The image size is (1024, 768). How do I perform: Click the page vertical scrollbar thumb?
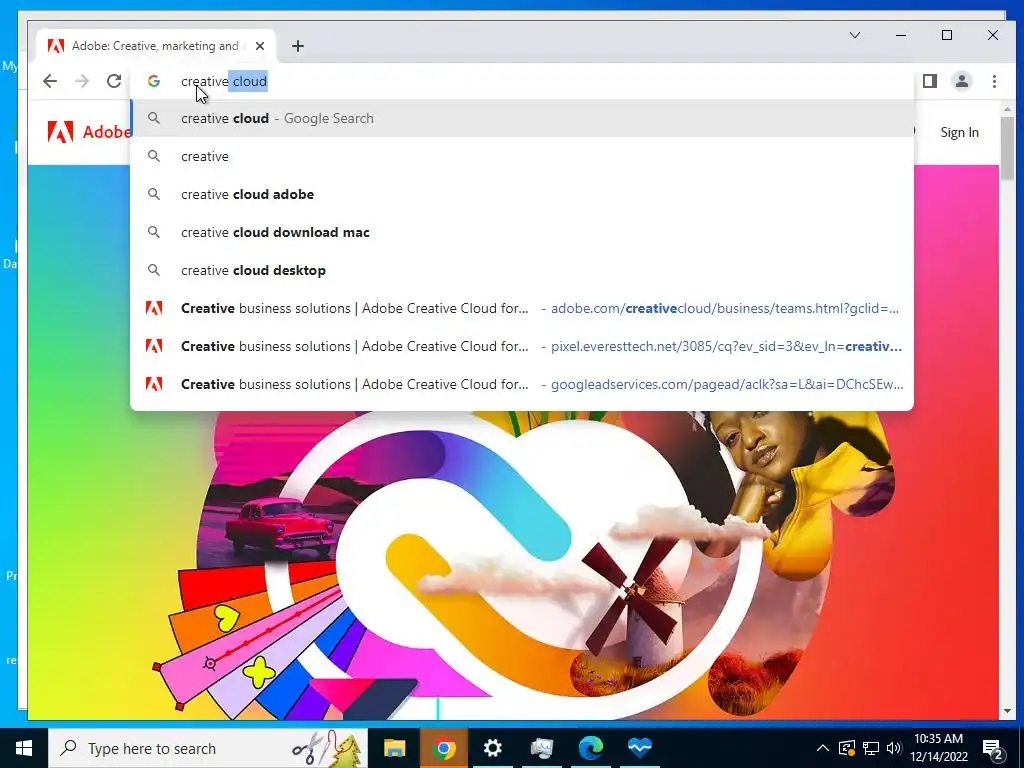click(1008, 147)
